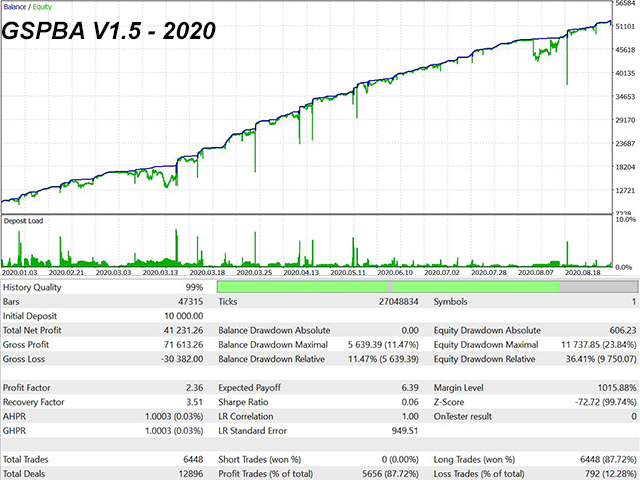Click LR Correlation value 1.00
The width and height of the screenshot is (640, 480).
410,416
